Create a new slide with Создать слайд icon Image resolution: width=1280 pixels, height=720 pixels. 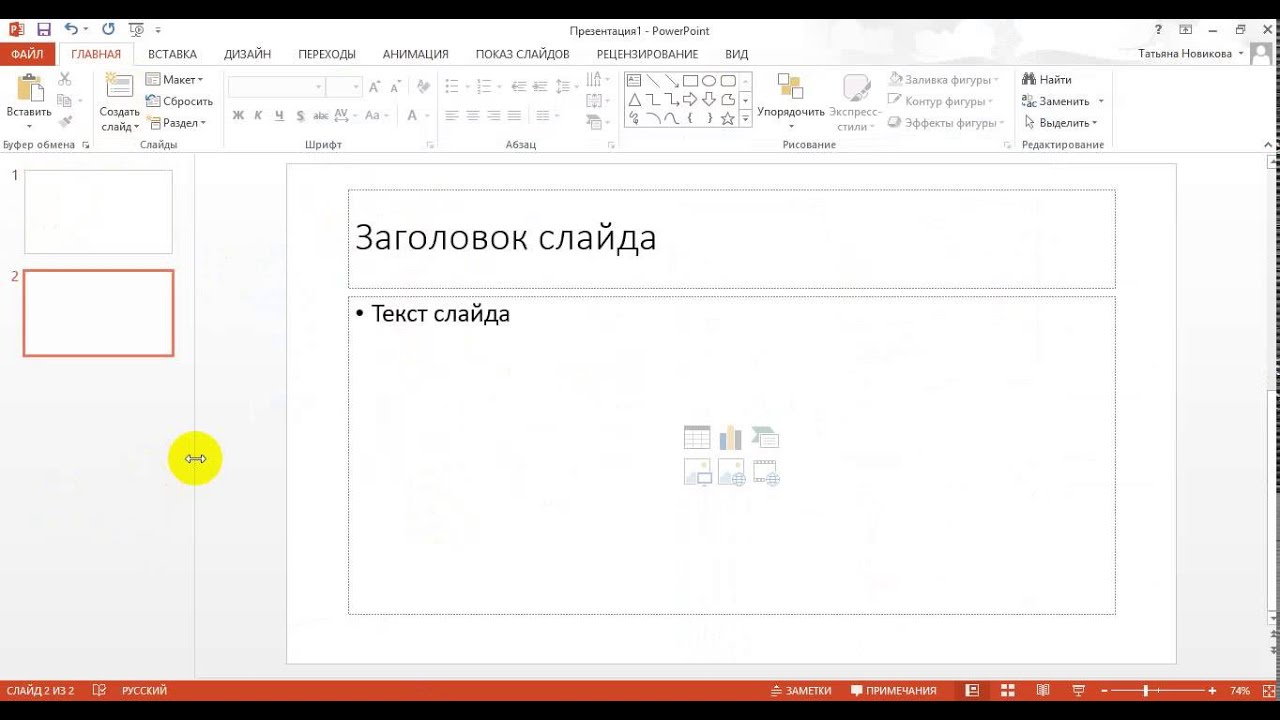coord(119,87)
